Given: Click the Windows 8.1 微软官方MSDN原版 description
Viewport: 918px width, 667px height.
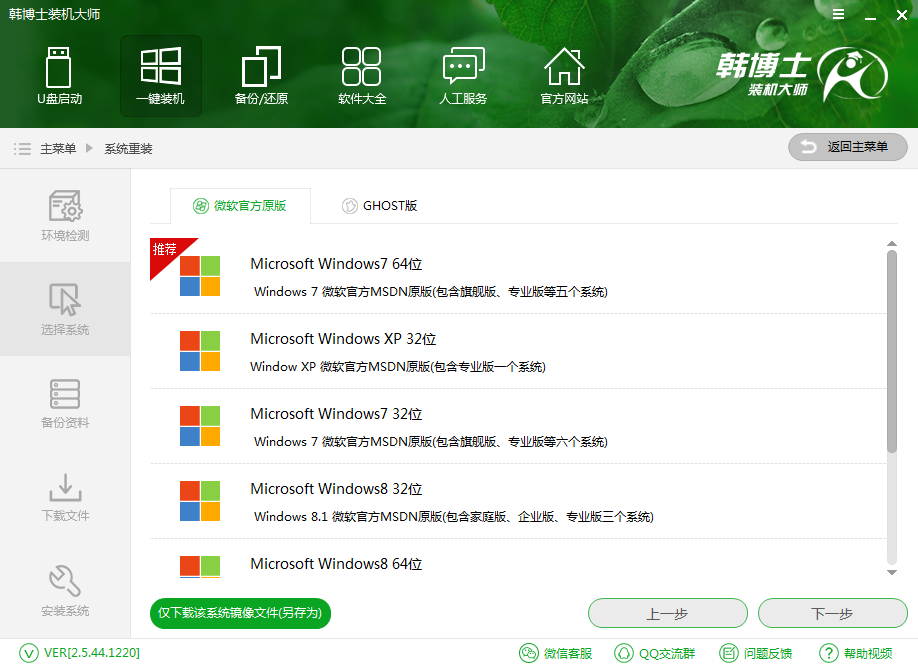Looking at the screenshot, I should (x=454, y=517).
